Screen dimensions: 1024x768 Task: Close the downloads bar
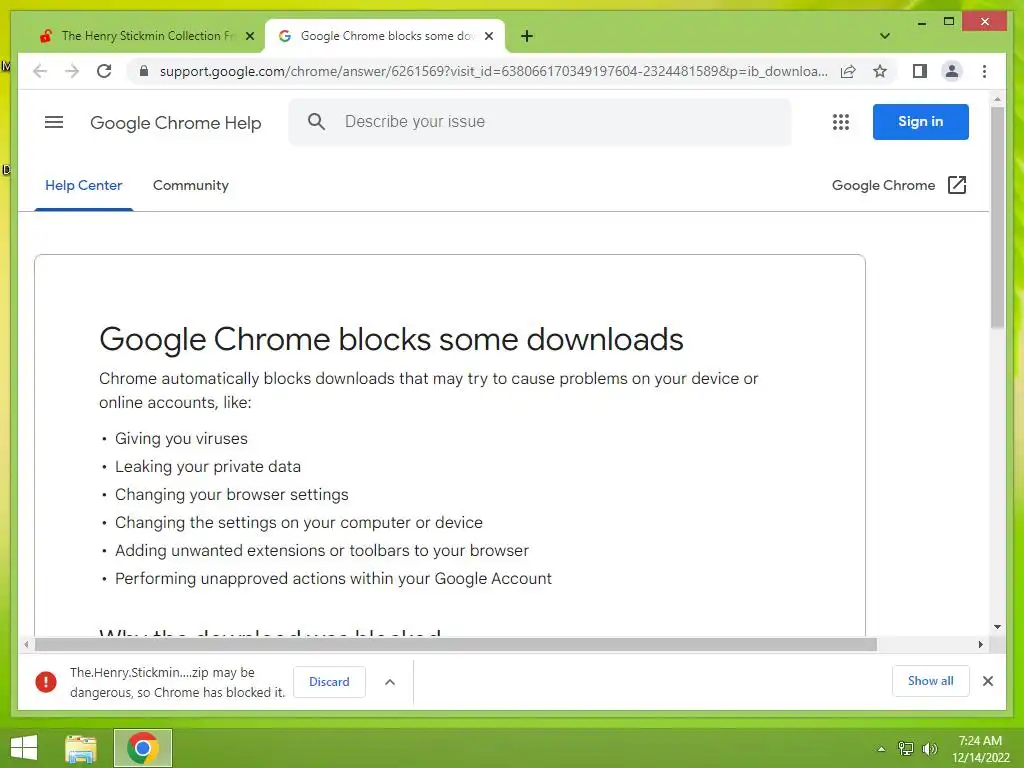coord(987,681)
